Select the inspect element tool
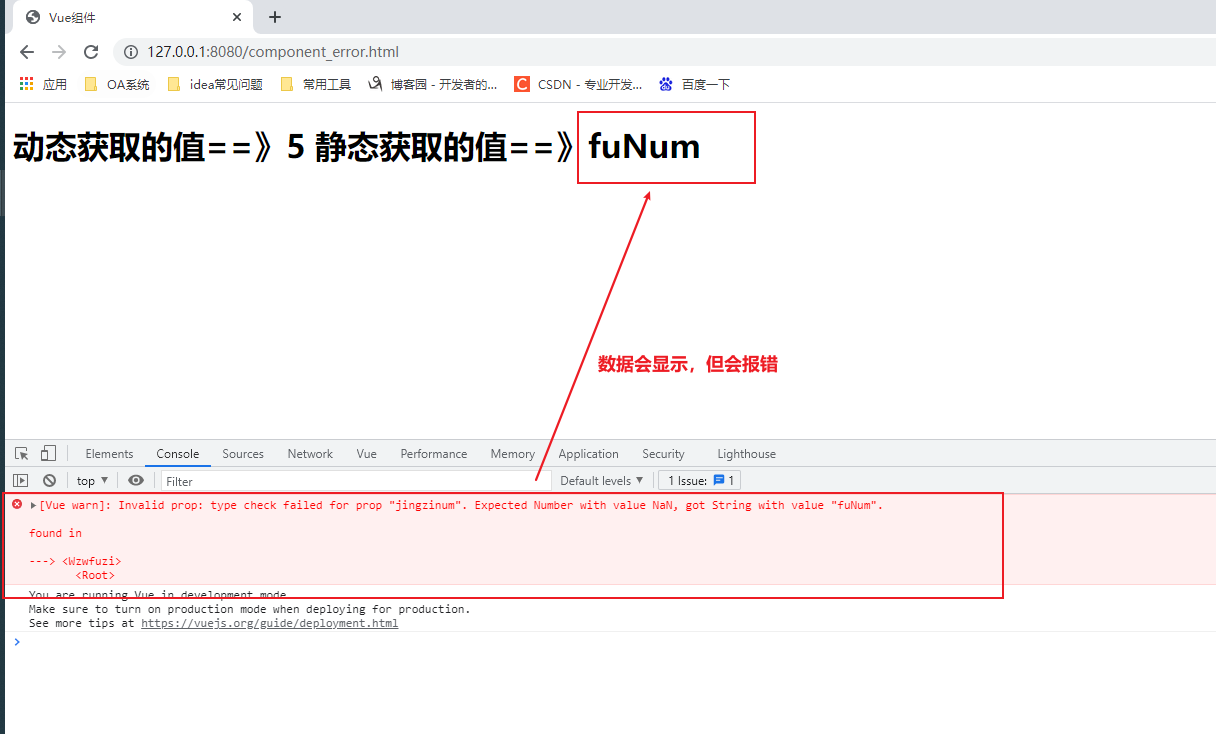1216x734 pixels. pos(22,453)
